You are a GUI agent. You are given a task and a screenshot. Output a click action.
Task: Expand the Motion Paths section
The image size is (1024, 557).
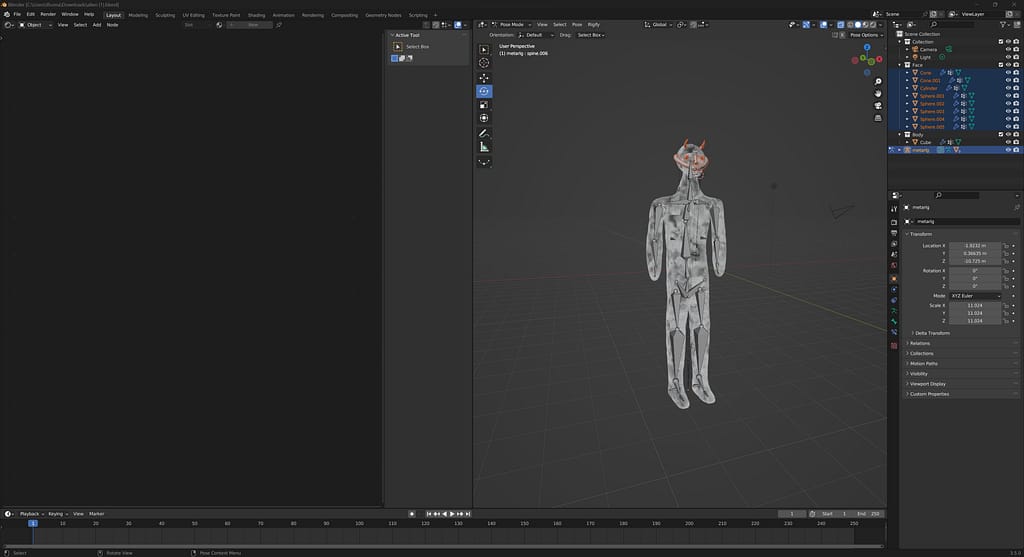point(923,363)
